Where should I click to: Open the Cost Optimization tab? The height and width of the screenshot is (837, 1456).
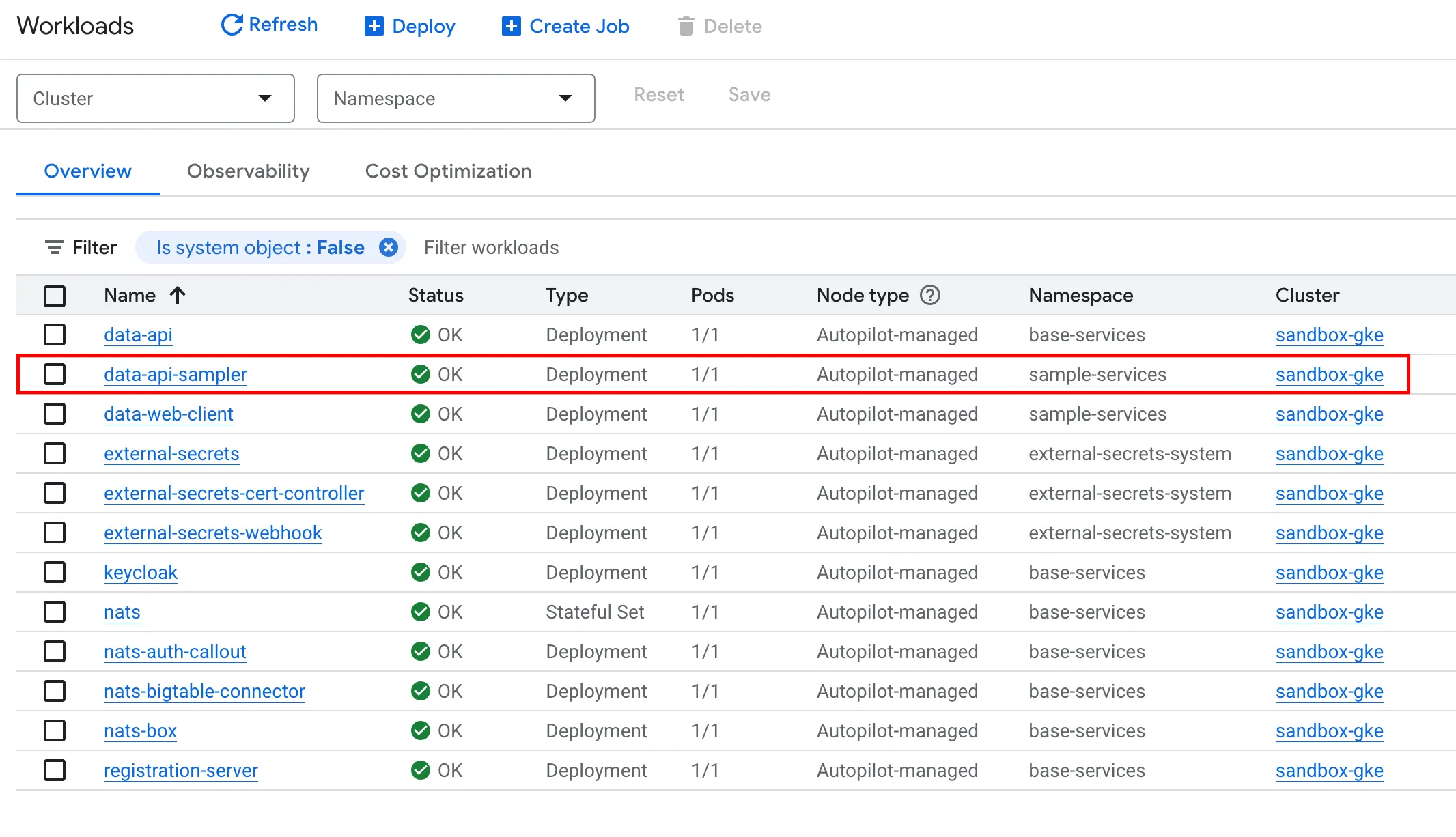448,171
